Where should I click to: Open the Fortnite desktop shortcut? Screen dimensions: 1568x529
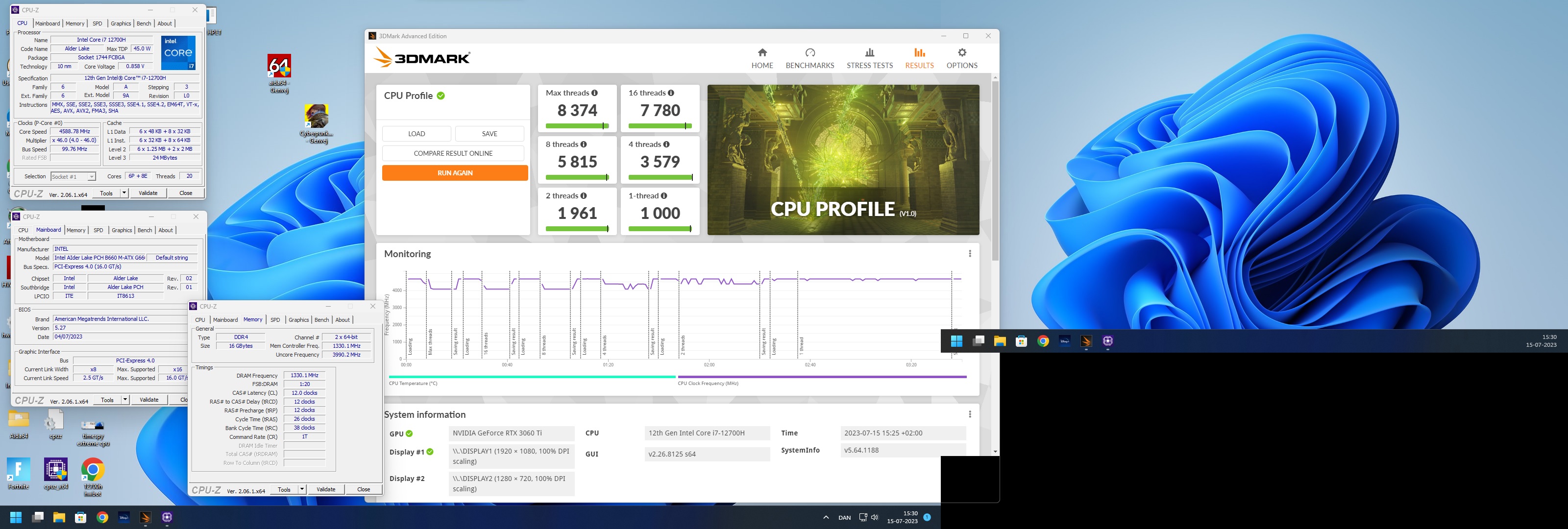pos(18,474)
